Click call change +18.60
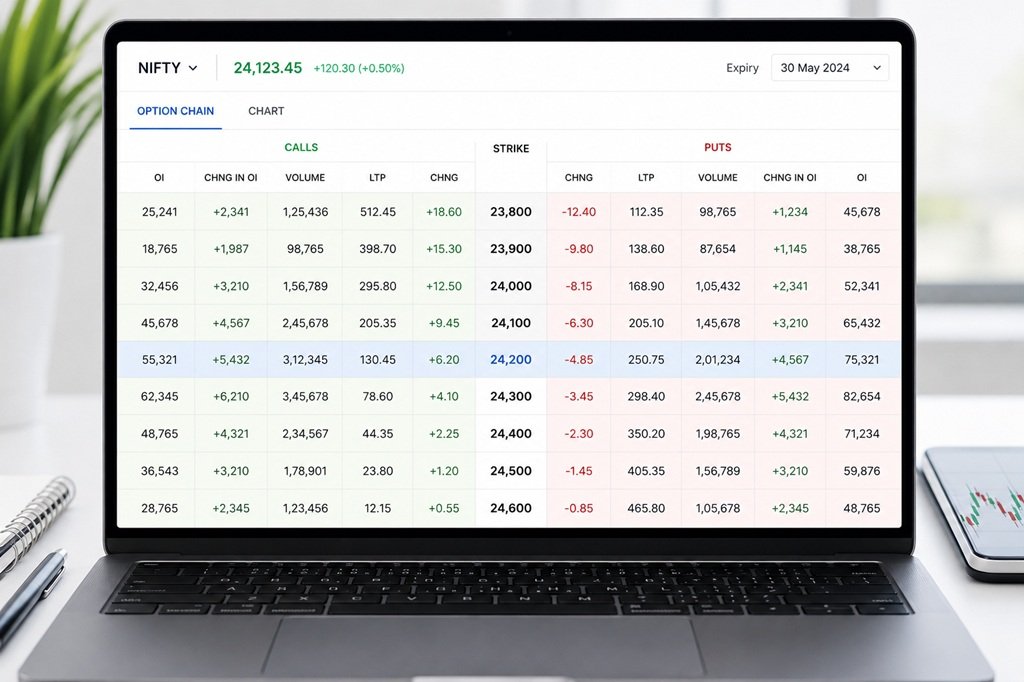The image size is (1024, 682). (443, 212)
